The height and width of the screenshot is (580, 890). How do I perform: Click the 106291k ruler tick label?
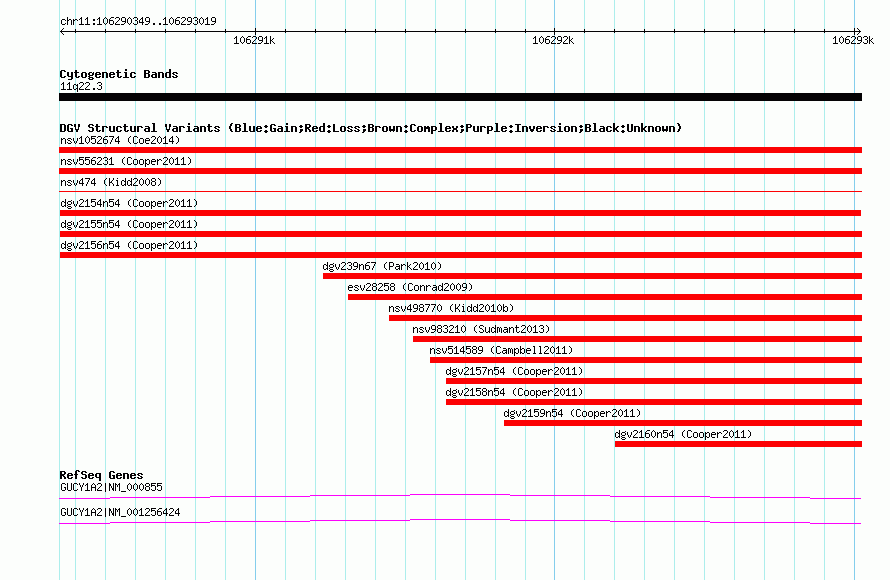[x=254, y=40]
